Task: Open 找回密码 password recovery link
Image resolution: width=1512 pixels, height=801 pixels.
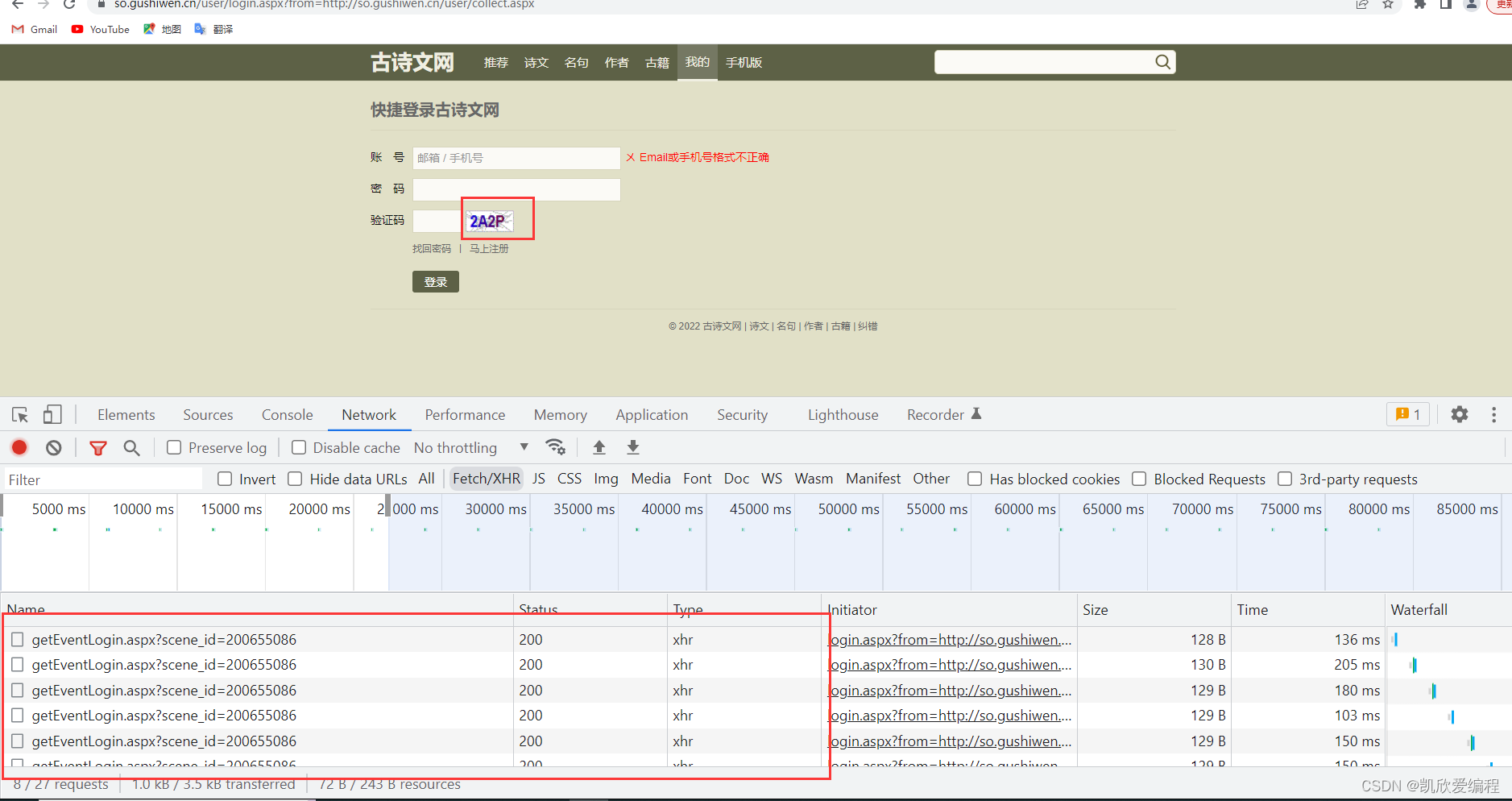Action: point(432,248)
